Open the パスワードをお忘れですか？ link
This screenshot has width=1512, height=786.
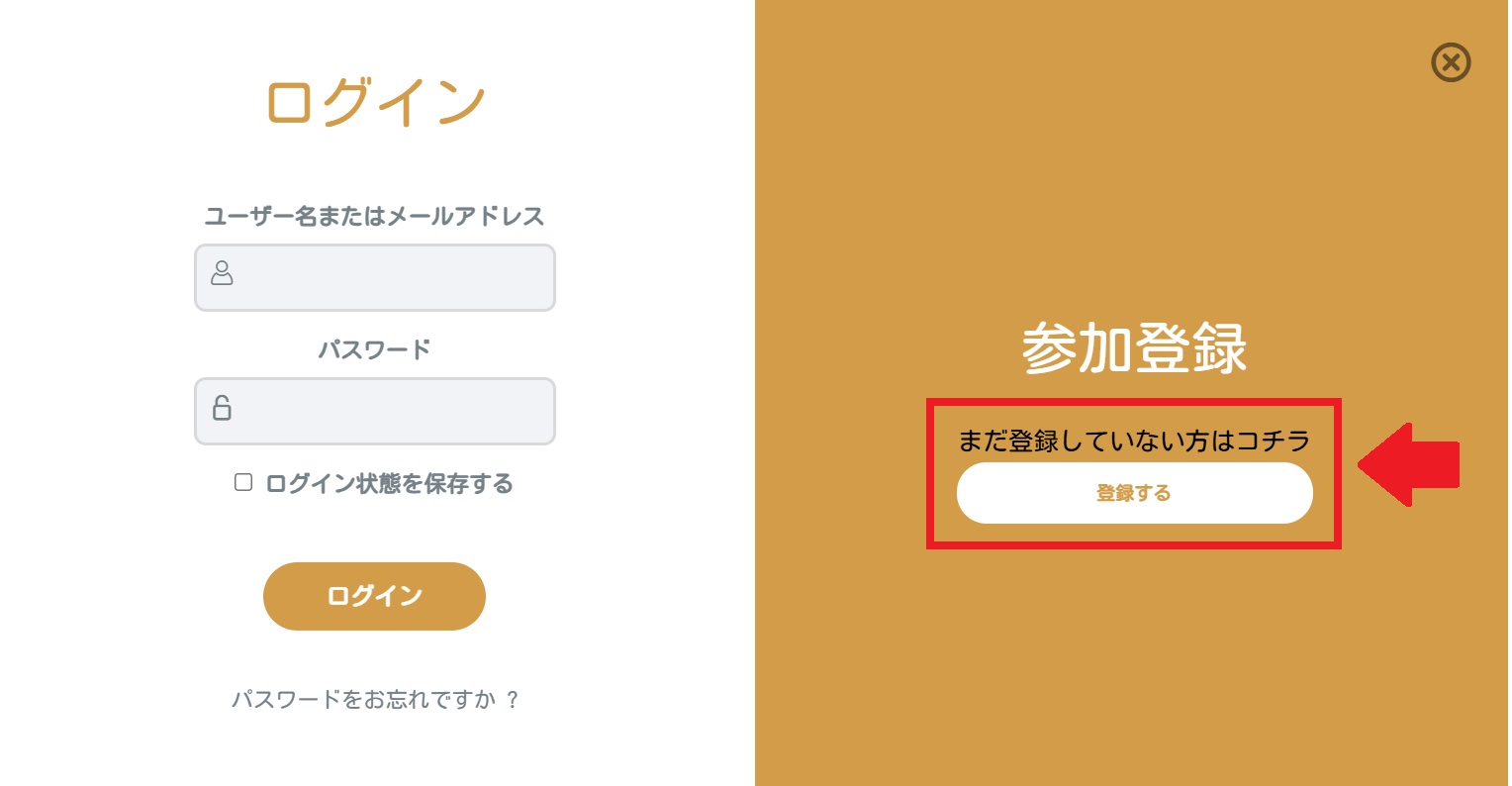point(362,700)
